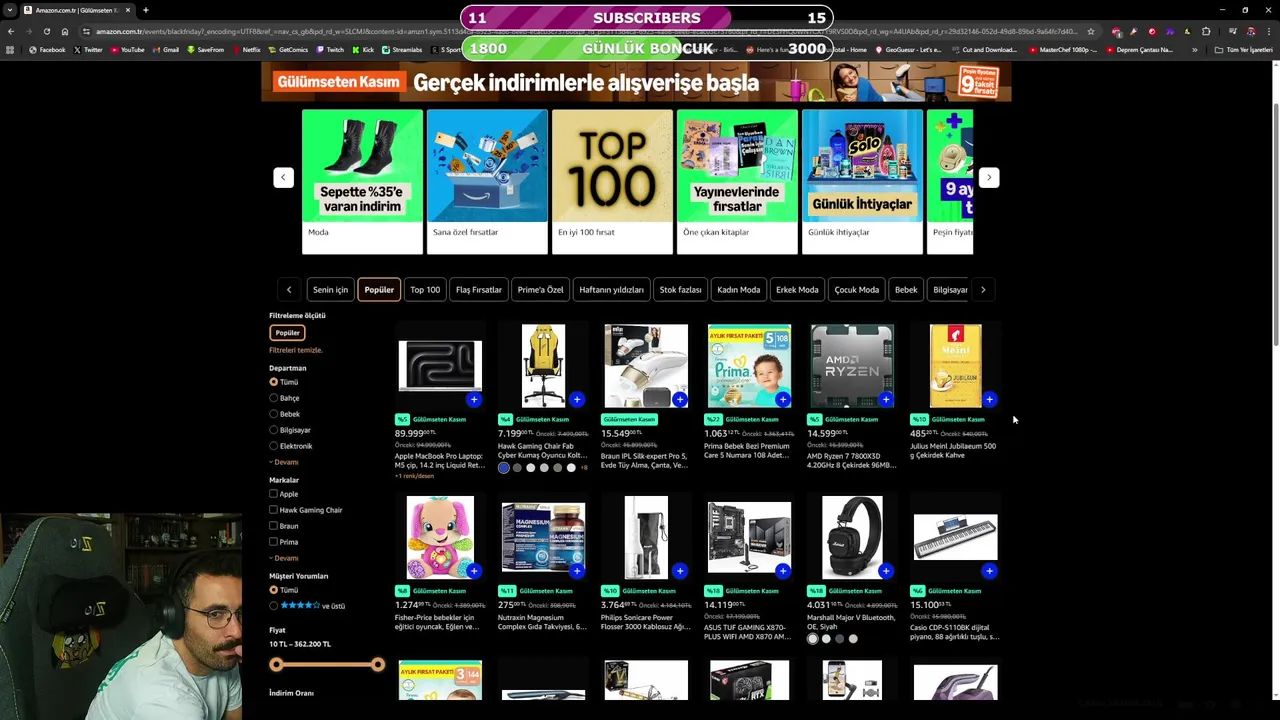
Task: Choose blue color swatch for Hawk Gaming Chair
Action: click(x=504, y=468)
